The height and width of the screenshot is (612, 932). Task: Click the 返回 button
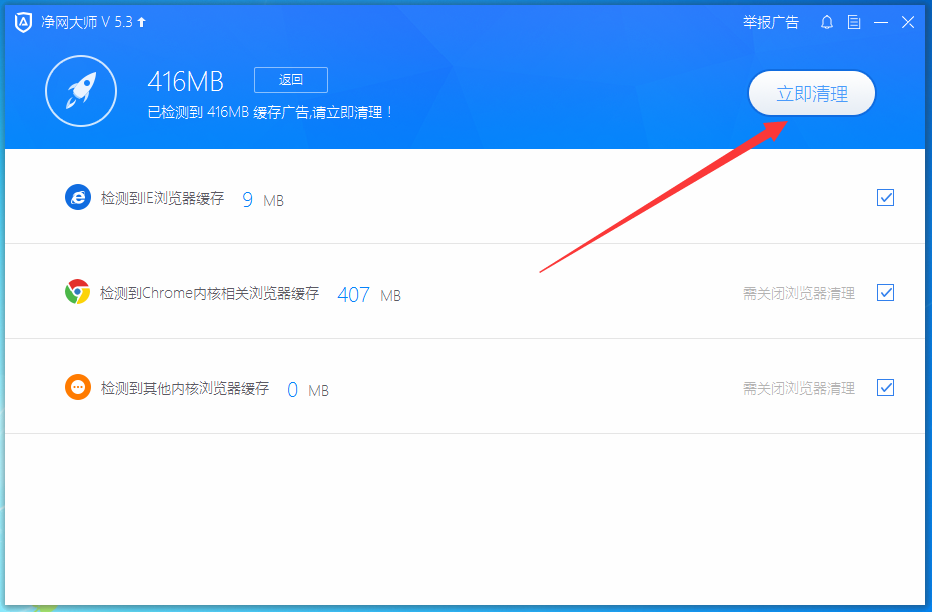point(290,79)
